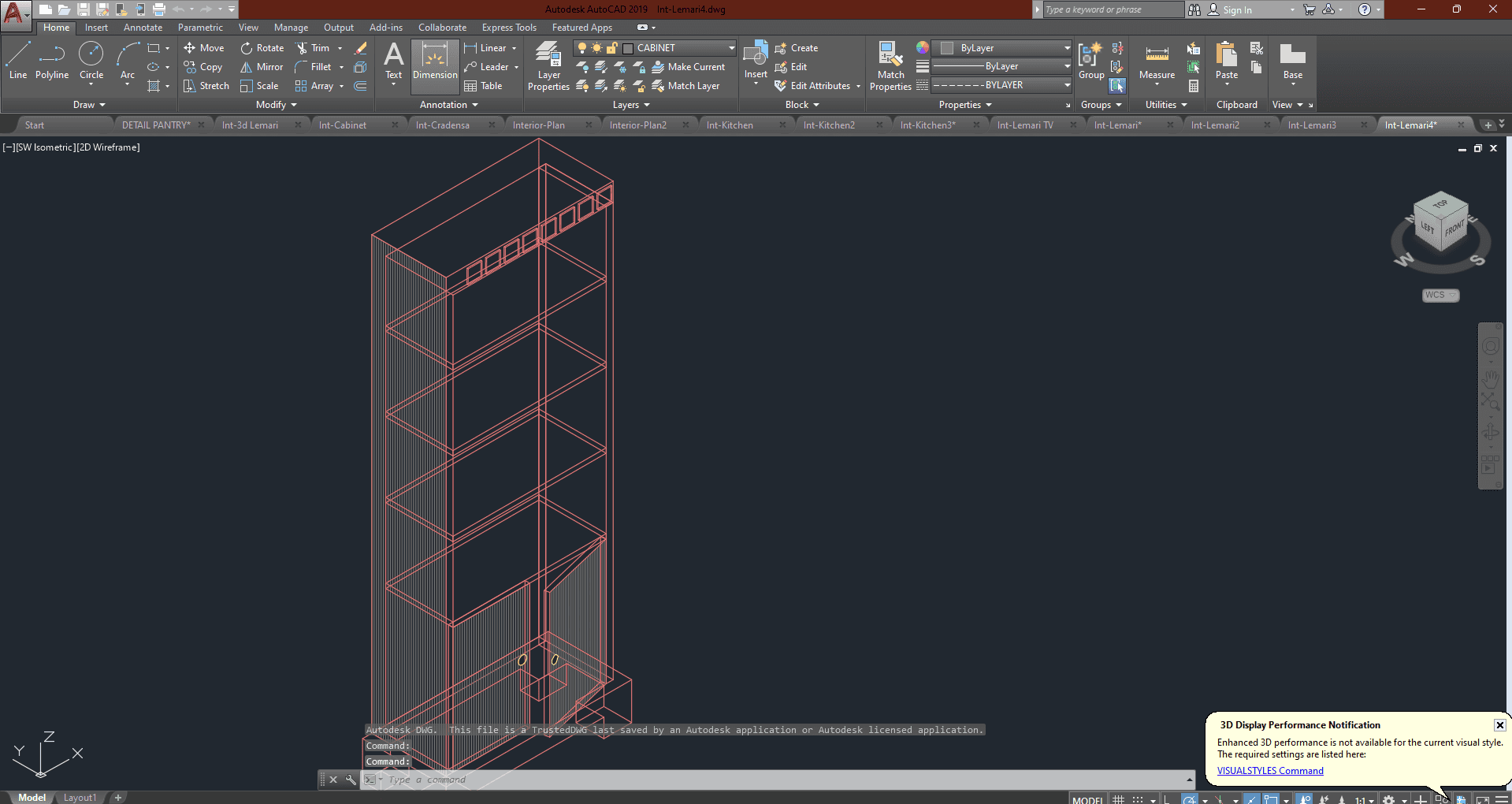1512x804 pixels.
Task: Toggle grid display in status bar
Action: coord(1118,799)
